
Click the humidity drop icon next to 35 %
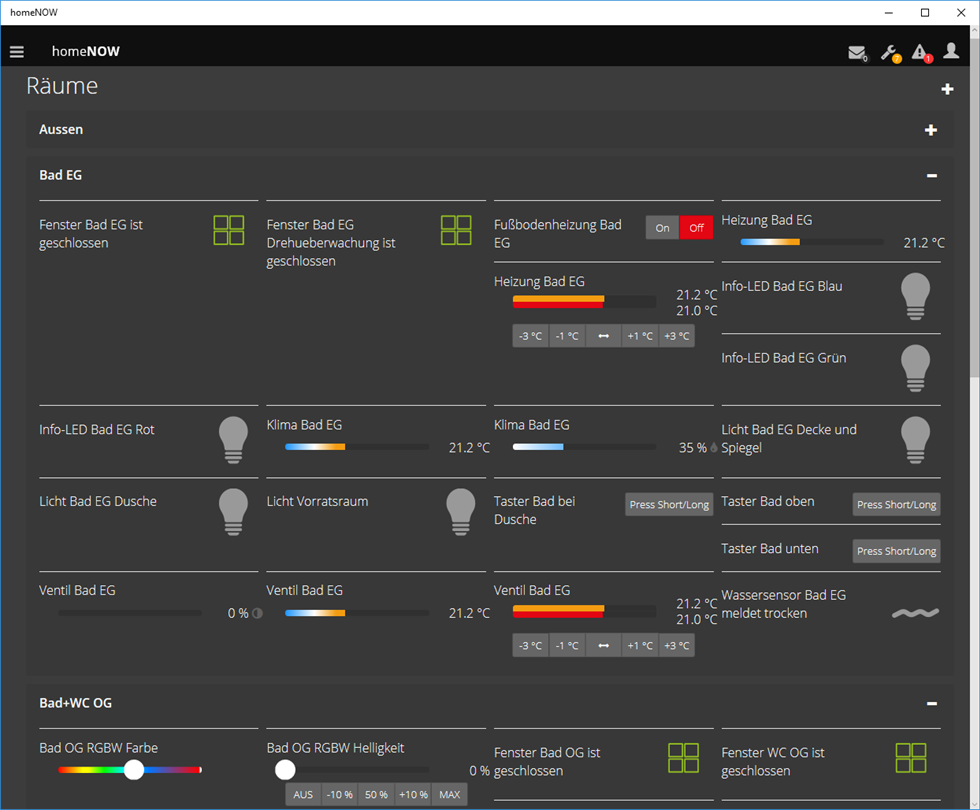tap(714, 448)
